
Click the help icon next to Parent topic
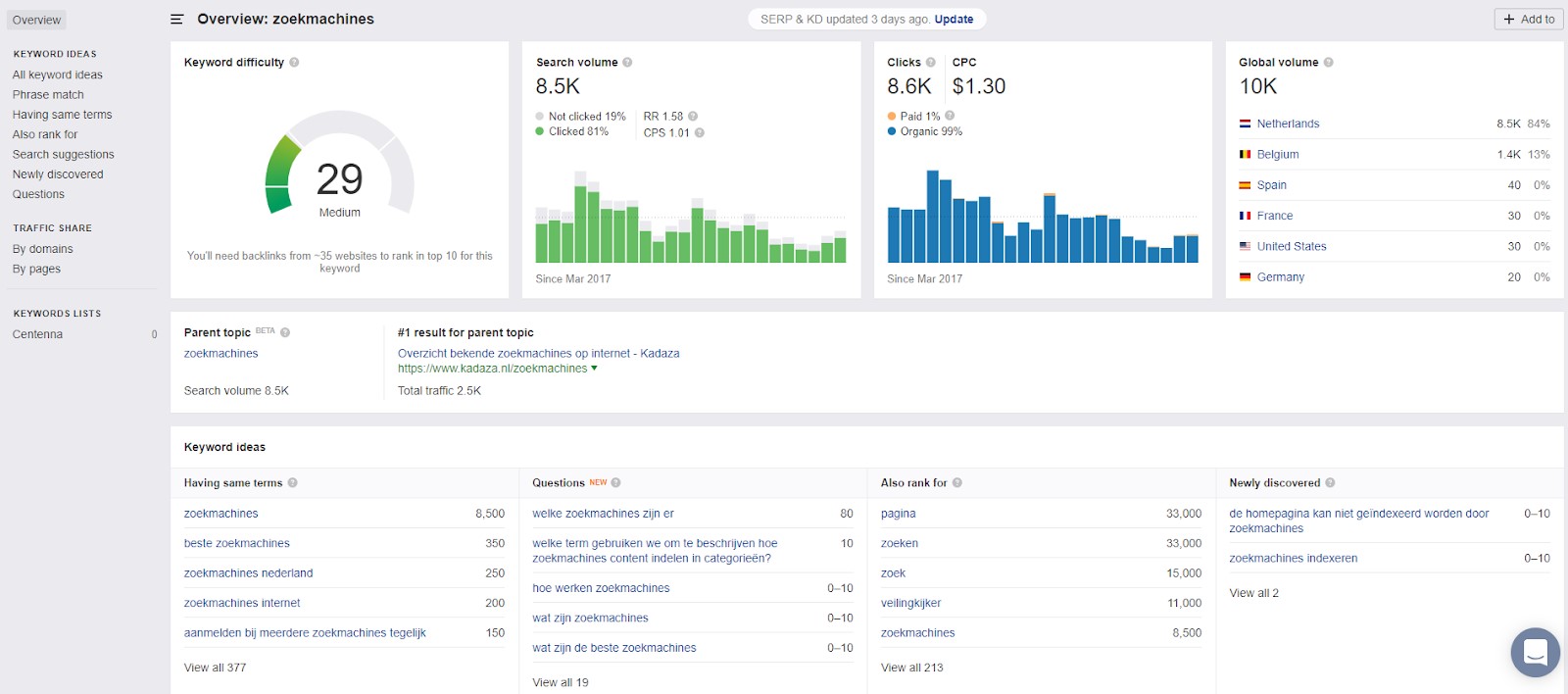pos(285,333)
